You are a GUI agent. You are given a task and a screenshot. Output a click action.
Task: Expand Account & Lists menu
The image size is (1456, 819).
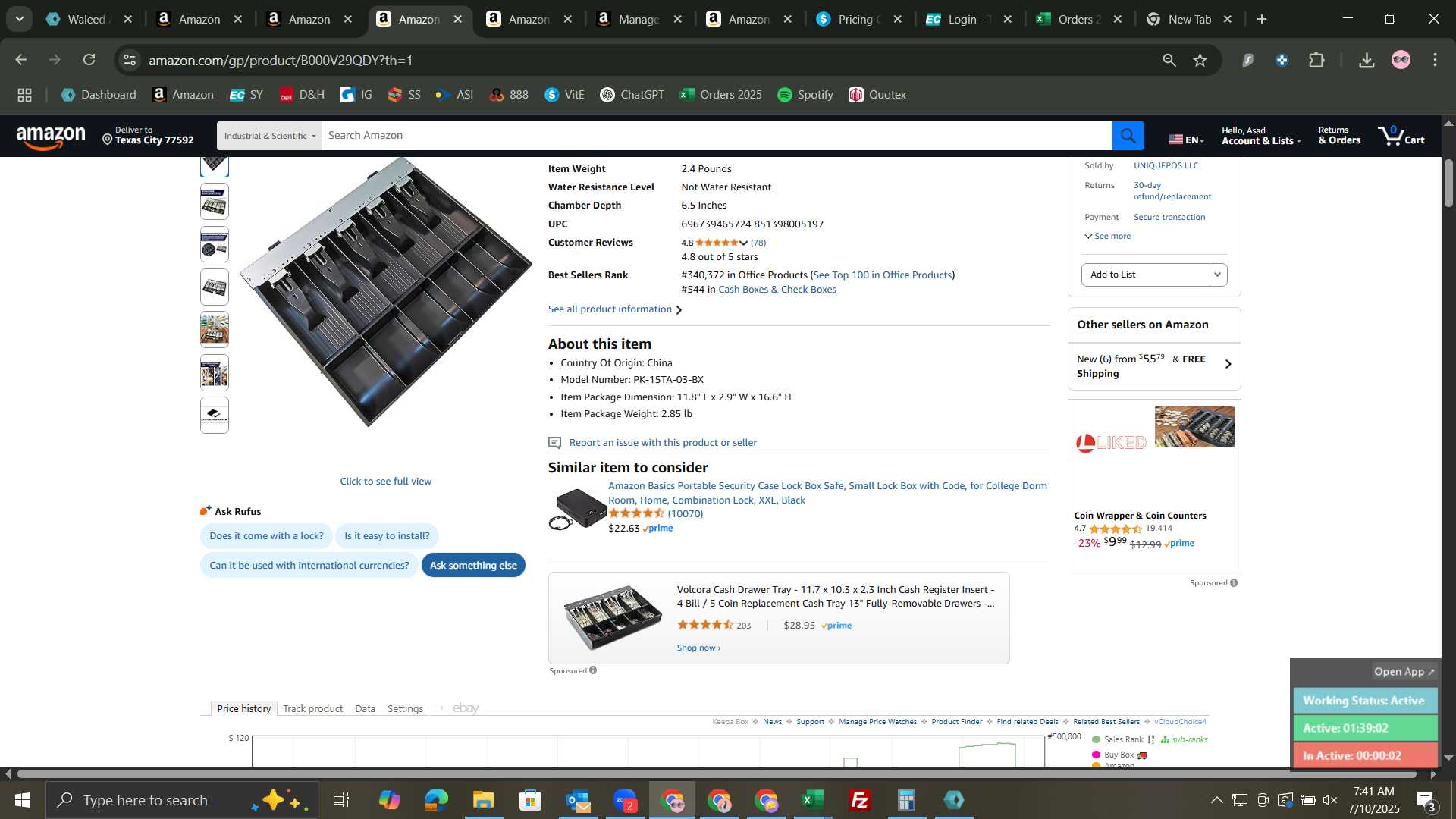point(1260,136)
